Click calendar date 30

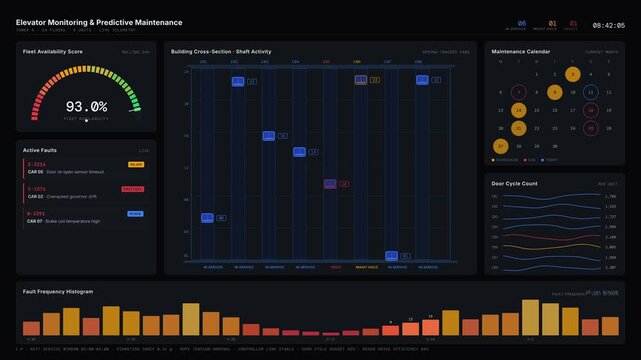coord(555,146)
